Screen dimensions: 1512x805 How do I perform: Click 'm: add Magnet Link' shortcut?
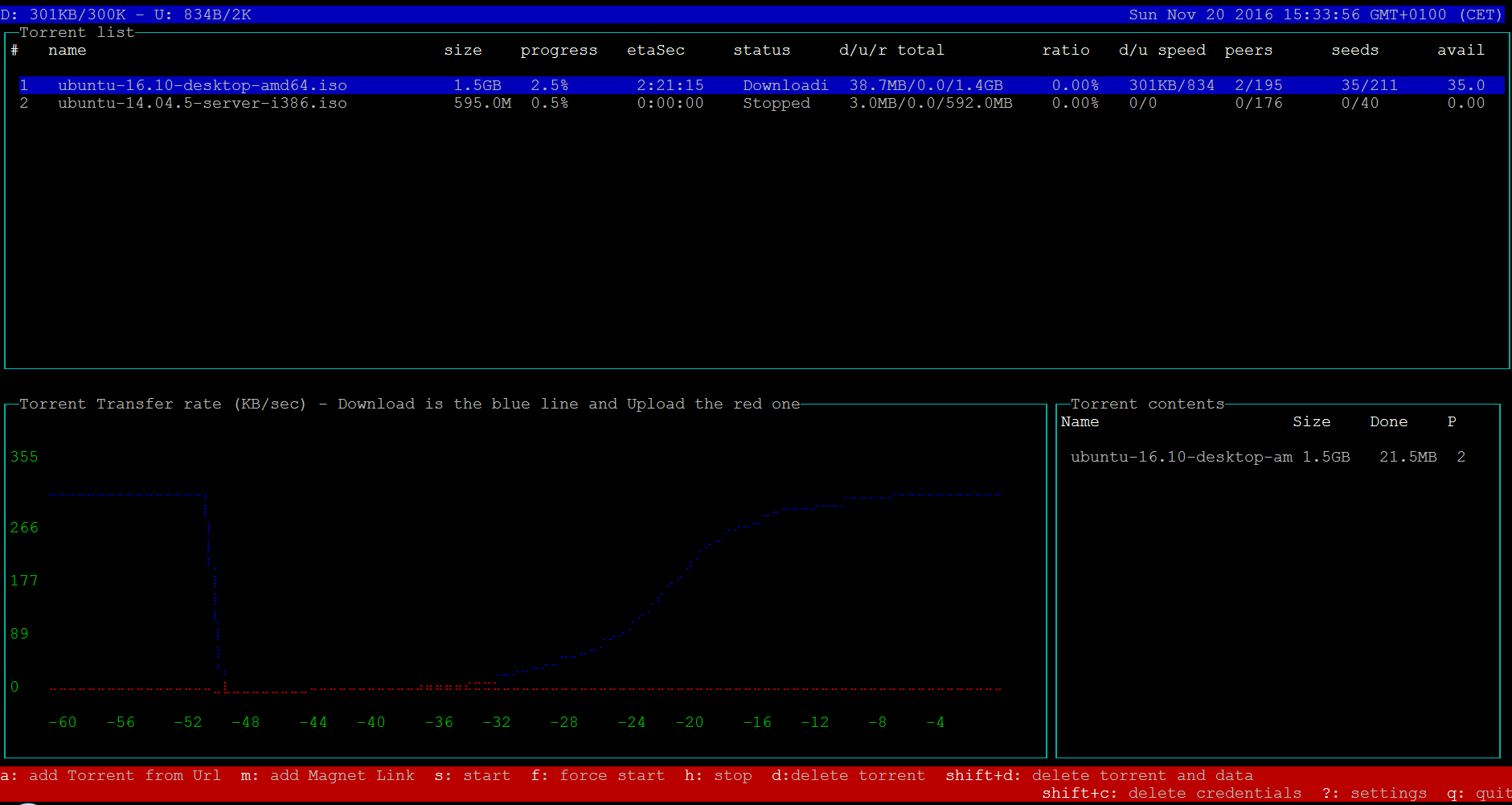pyautogui.click(x=328, y=775)
